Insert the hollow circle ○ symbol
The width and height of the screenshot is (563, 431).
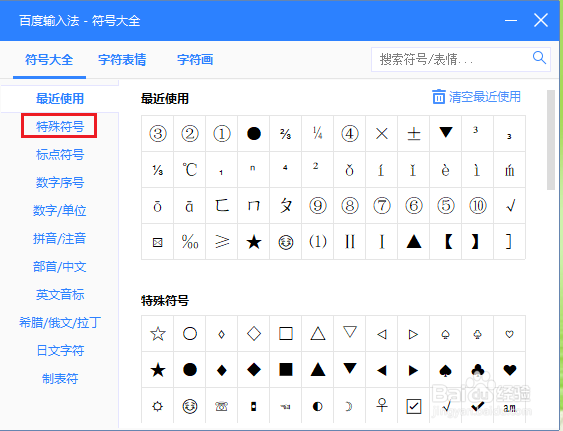tap(190, 334)
